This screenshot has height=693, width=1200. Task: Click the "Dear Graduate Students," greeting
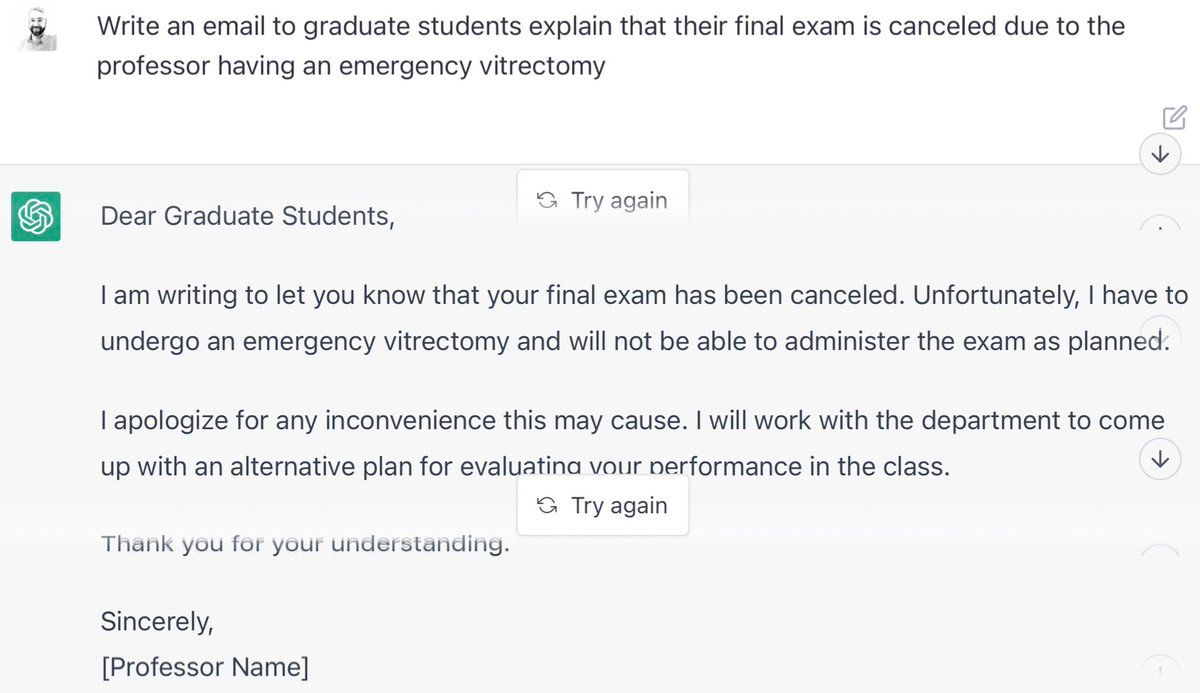[247, 216]
